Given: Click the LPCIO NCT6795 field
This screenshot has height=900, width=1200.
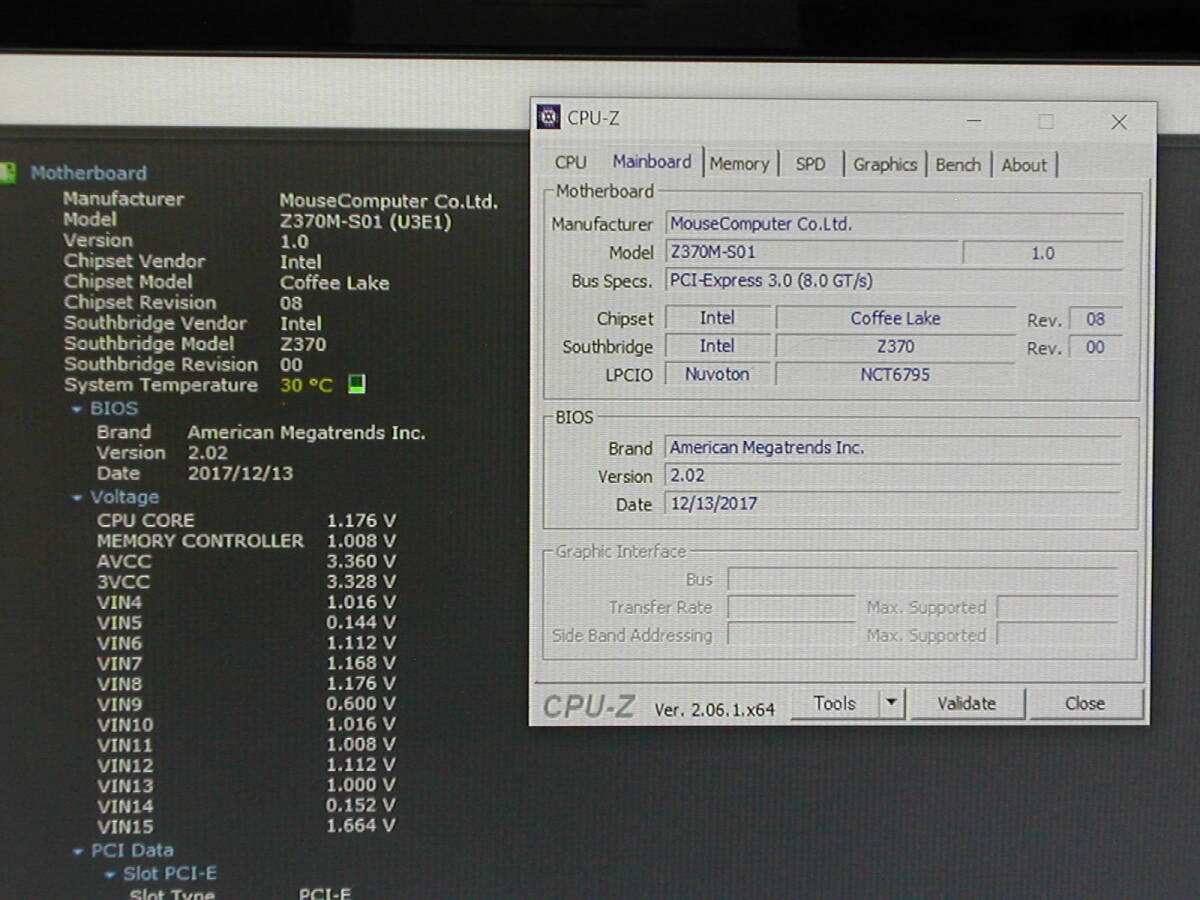Looking at the screenshot, I should click(x=895, y=374).
